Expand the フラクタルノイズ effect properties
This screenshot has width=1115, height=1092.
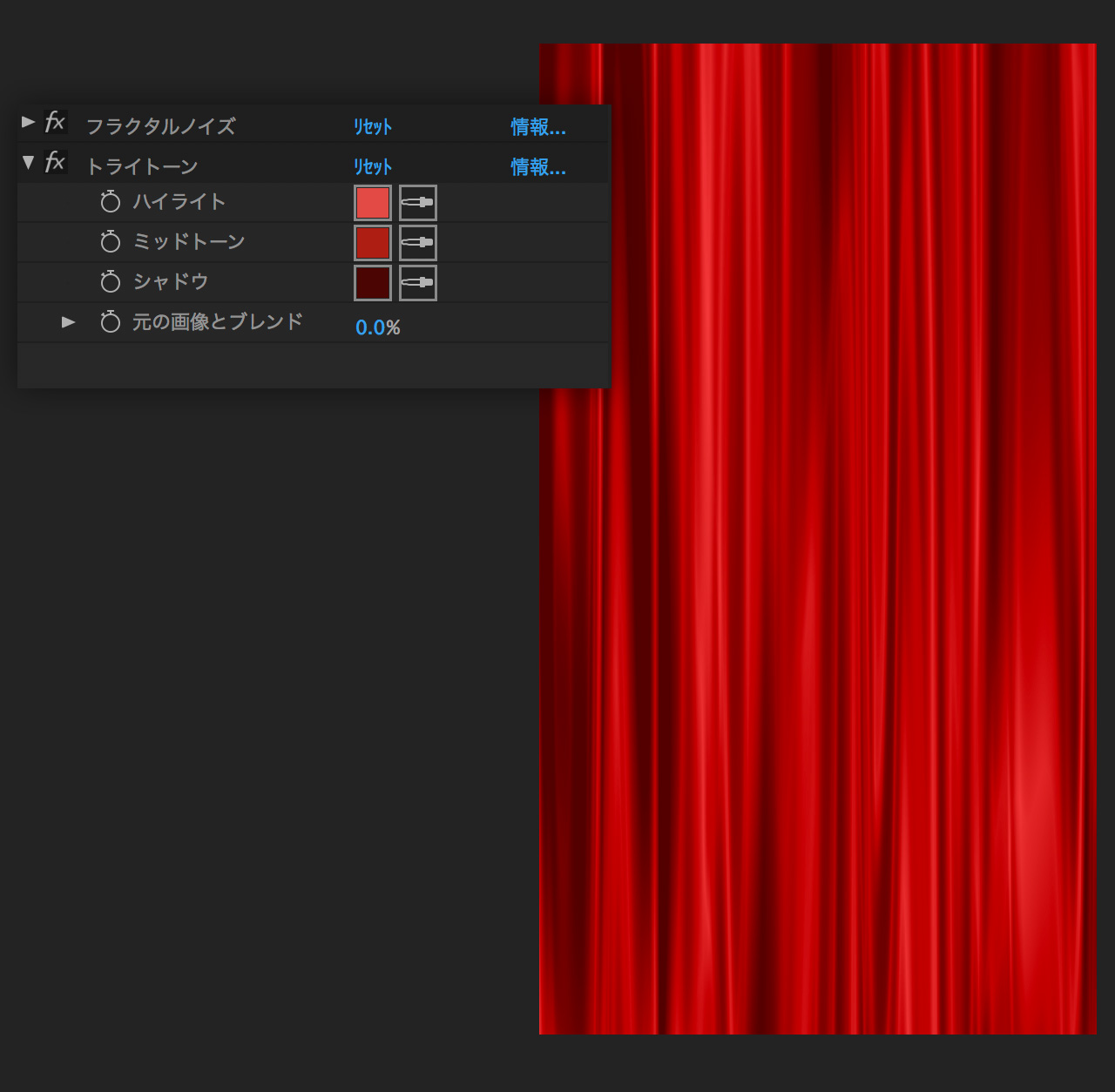click(28, 122)
